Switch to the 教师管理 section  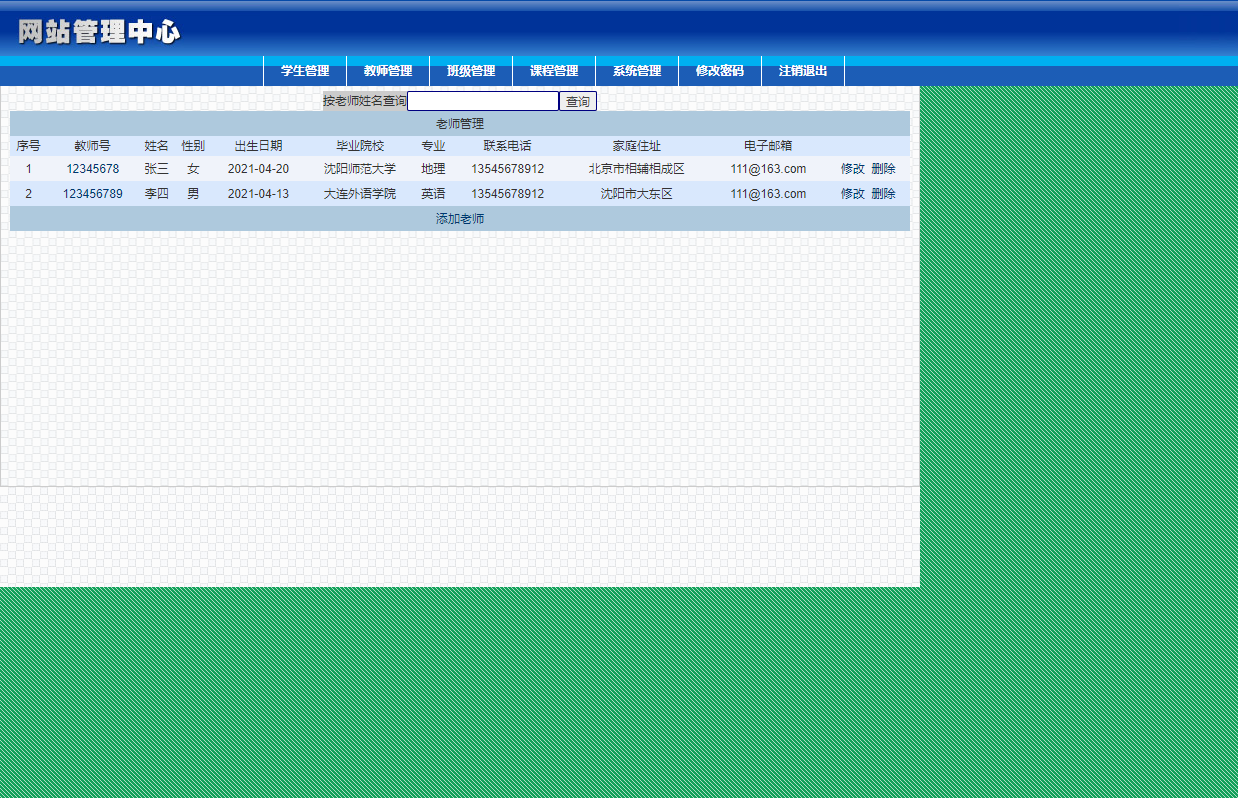pyautogui.click(x=388, y=71)
